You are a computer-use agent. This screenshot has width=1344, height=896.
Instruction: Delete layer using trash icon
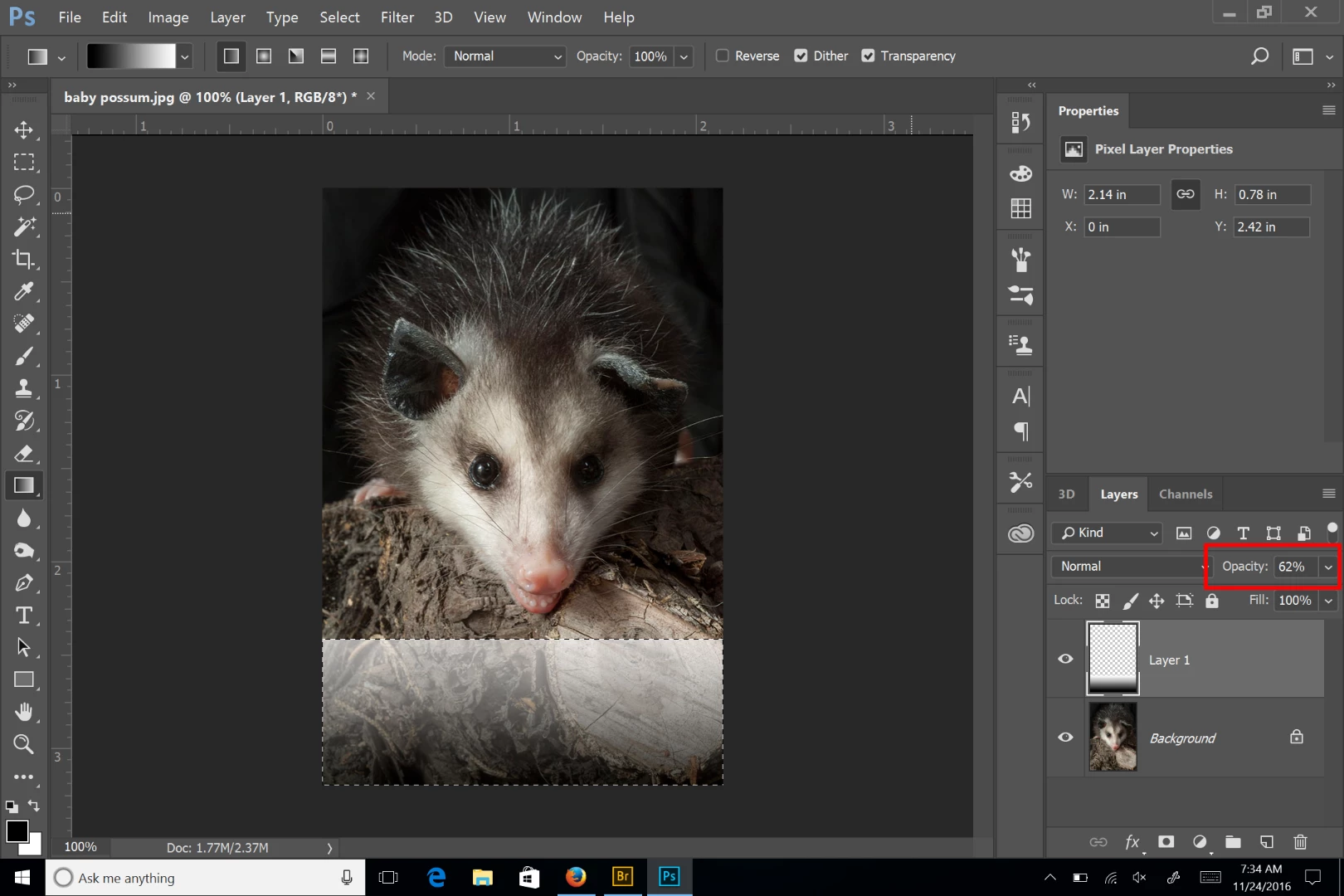tap(1300, 842)
